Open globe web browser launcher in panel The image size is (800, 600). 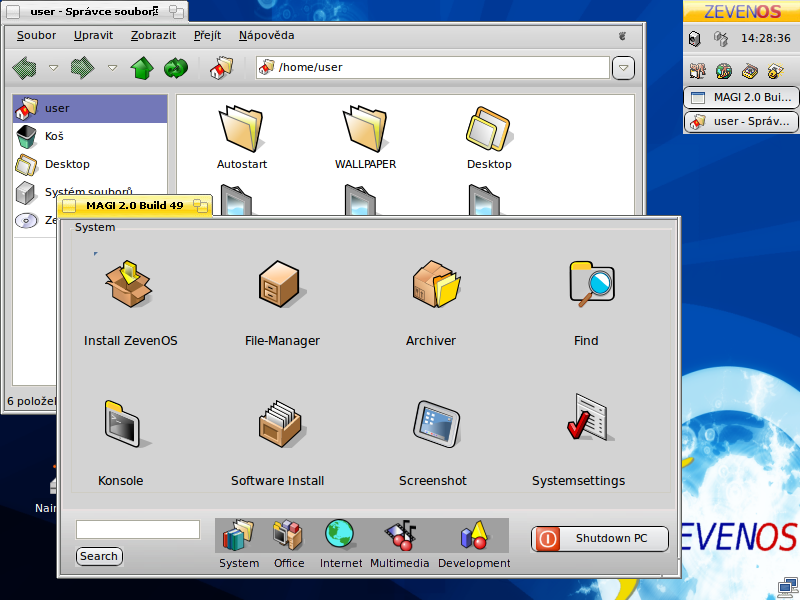coord(723,71)
